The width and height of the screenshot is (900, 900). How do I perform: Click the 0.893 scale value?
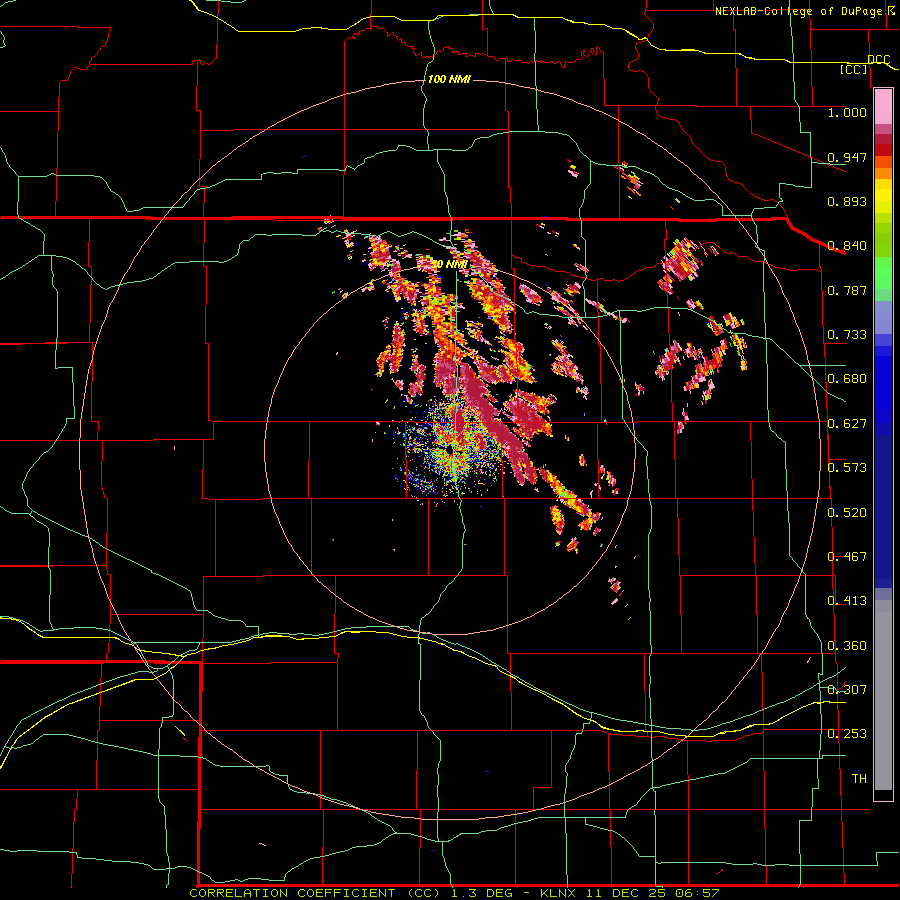847,201
